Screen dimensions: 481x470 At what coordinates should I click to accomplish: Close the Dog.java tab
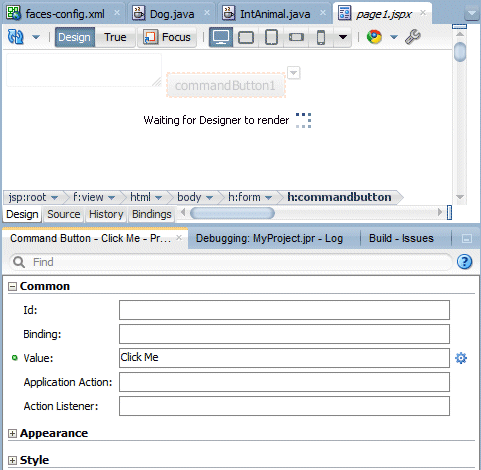207,13
